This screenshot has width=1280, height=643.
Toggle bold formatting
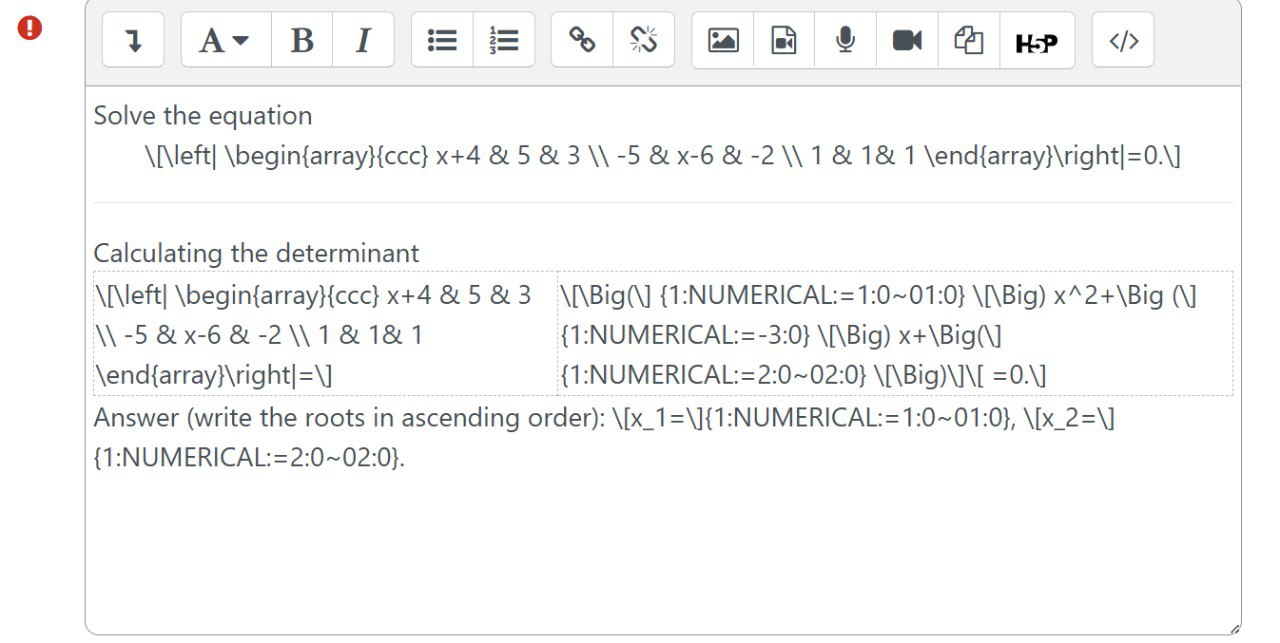[x=302, y=40]
